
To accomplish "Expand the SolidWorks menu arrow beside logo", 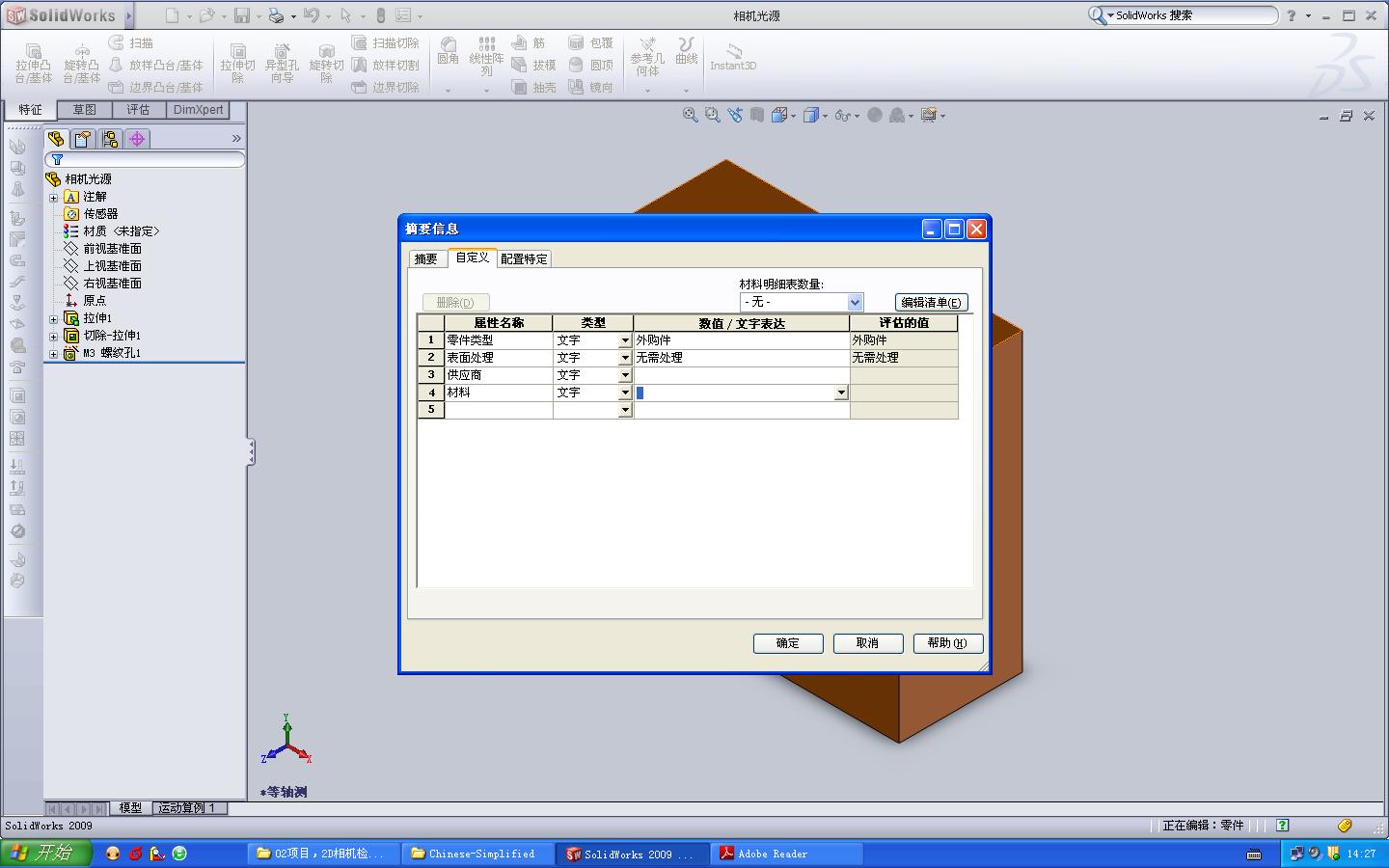I will coord(128,15).
